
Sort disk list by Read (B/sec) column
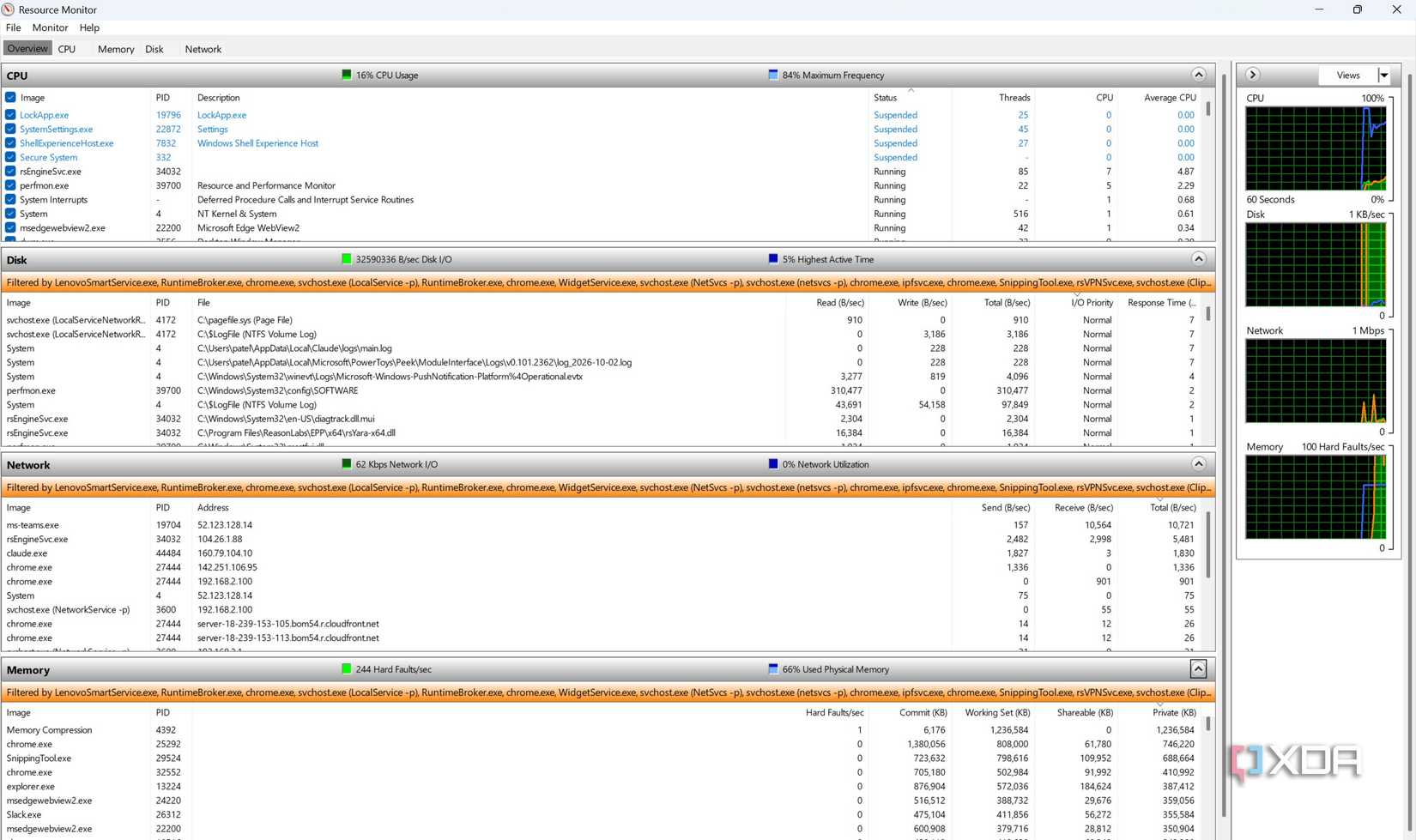pos(839,303)
